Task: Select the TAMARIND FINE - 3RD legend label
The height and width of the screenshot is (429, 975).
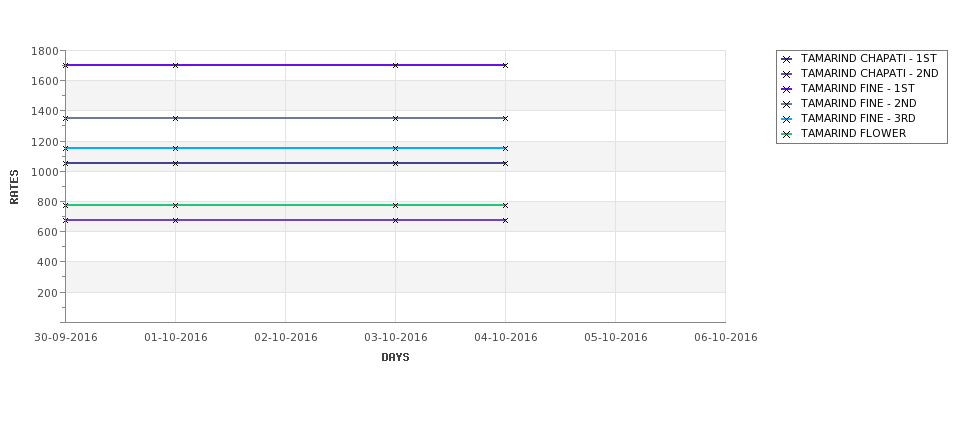Action: coord(858,118)
